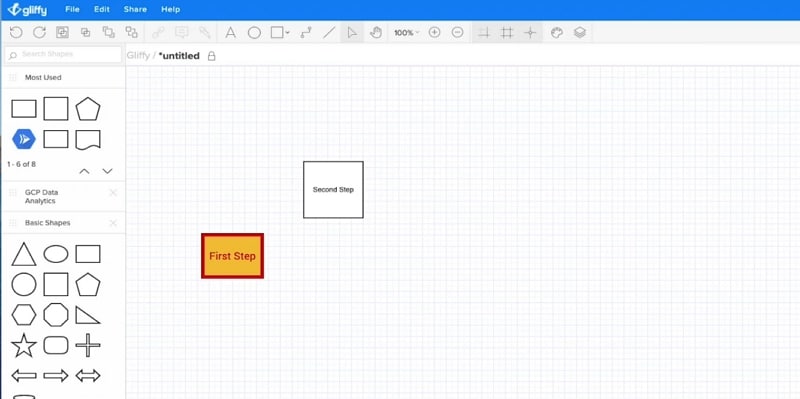Click the Select All icon in toolbar
The height and width of the screenshot is (399, 800).
click(x=62, y=33)
